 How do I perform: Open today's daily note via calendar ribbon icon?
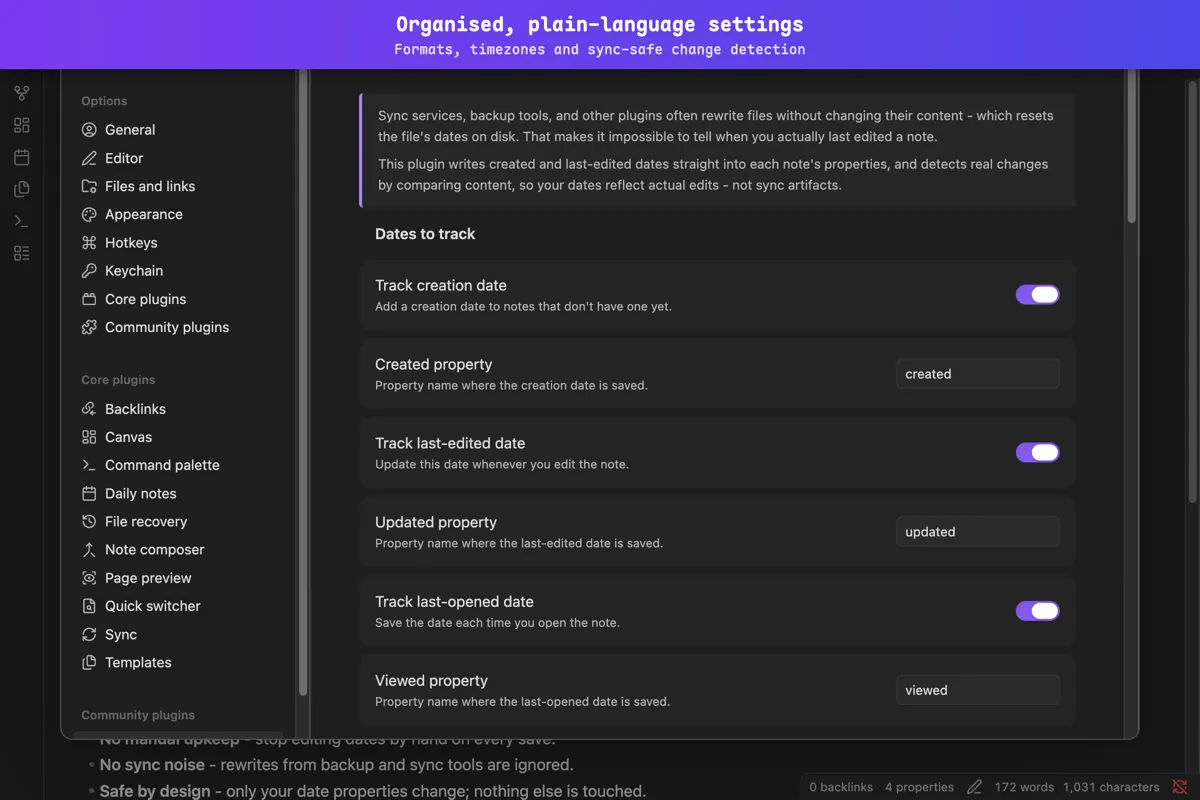[x=22, y=157]
